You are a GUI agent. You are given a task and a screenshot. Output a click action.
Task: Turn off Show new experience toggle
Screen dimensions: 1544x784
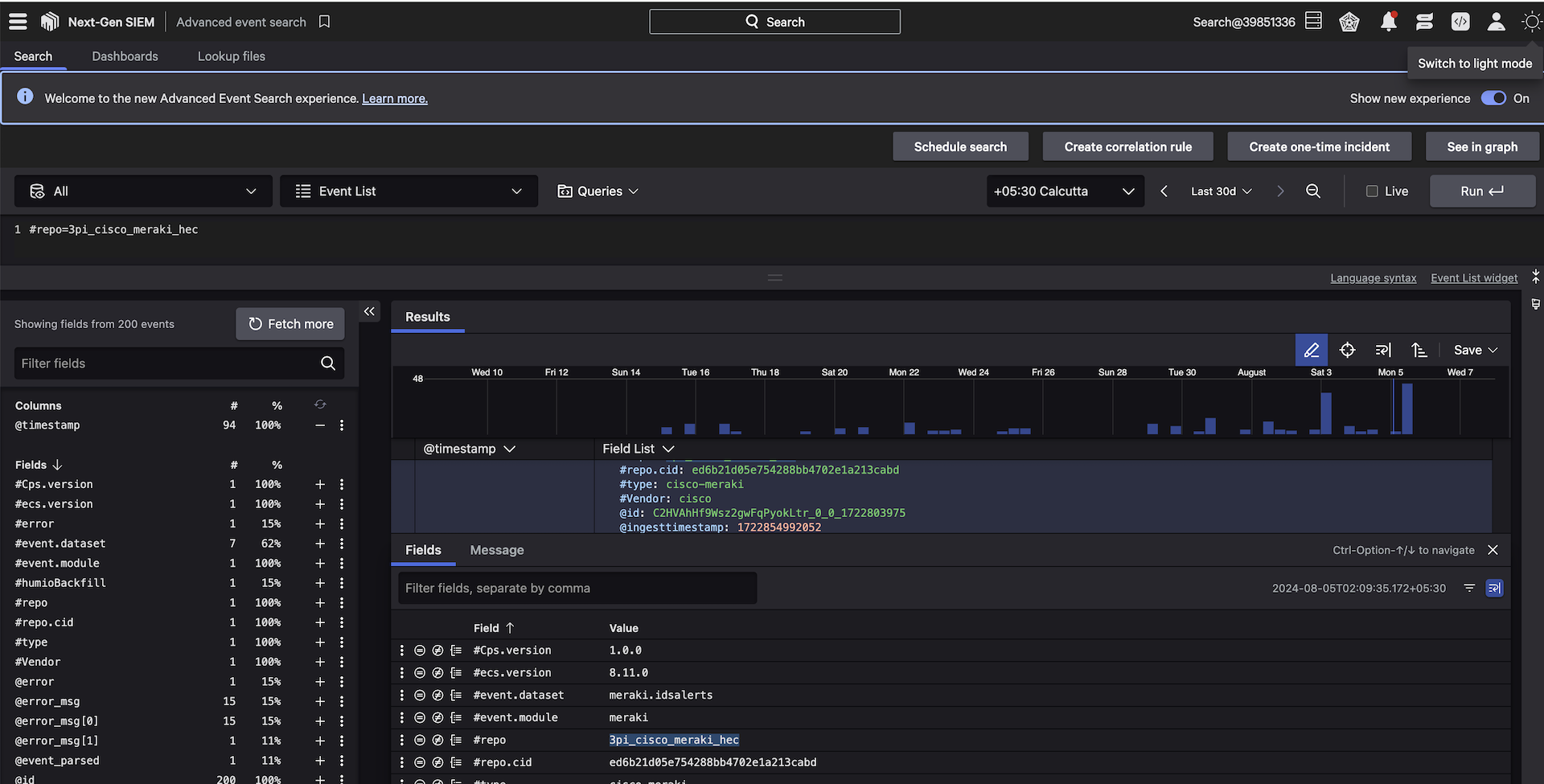[x=1493, y=98]
